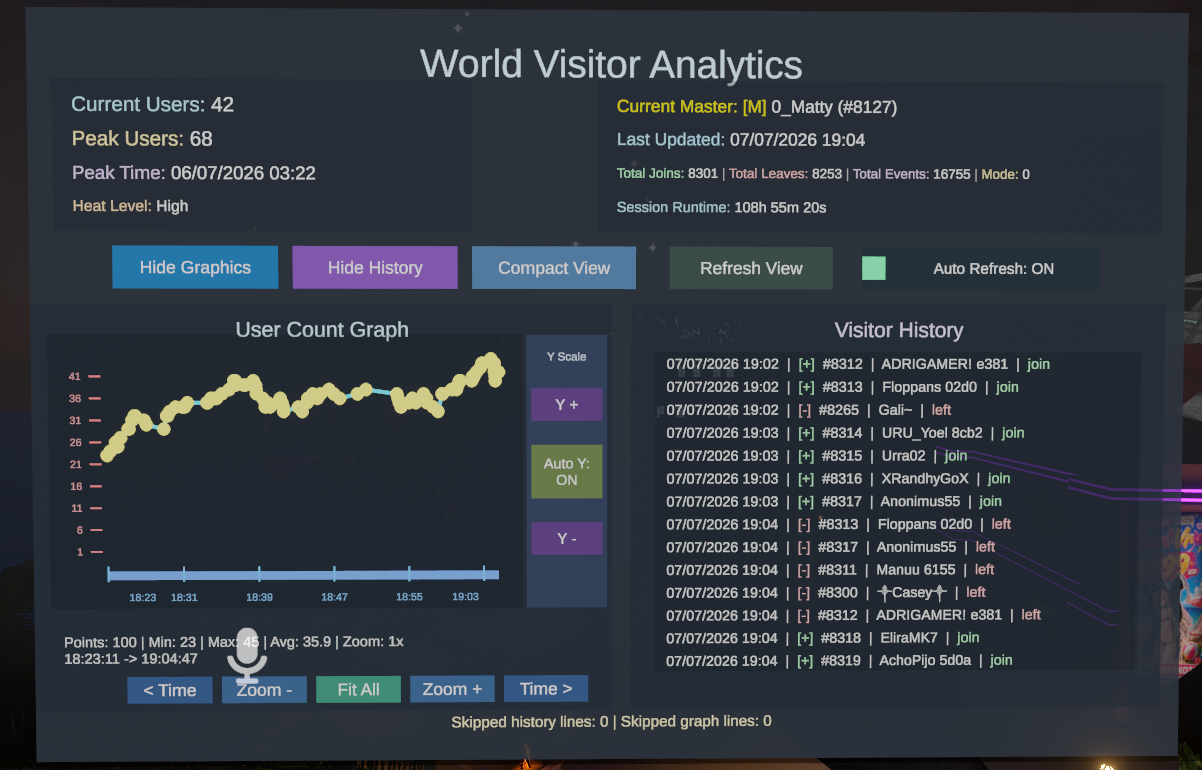Click the Total Joins: 8301 value
Image resolution: width=1202 pixels, height=770 pixels.
tap(667, 174)
